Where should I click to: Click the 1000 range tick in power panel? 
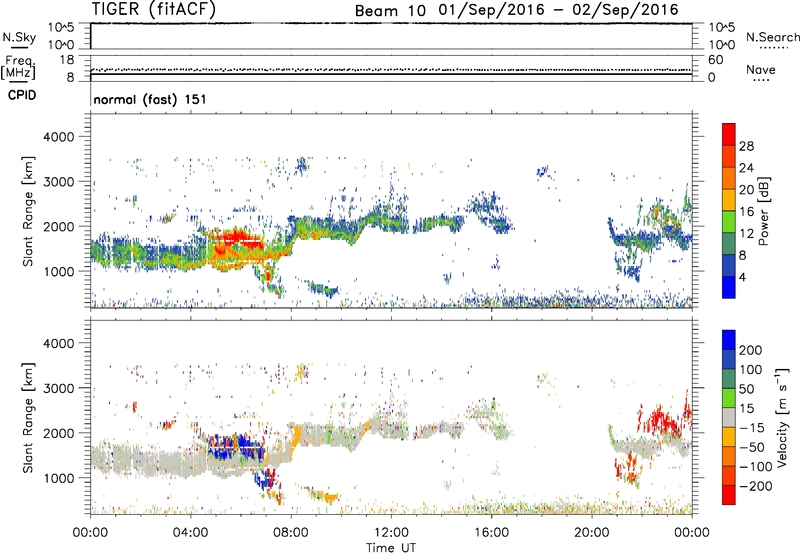pos(58,271)
